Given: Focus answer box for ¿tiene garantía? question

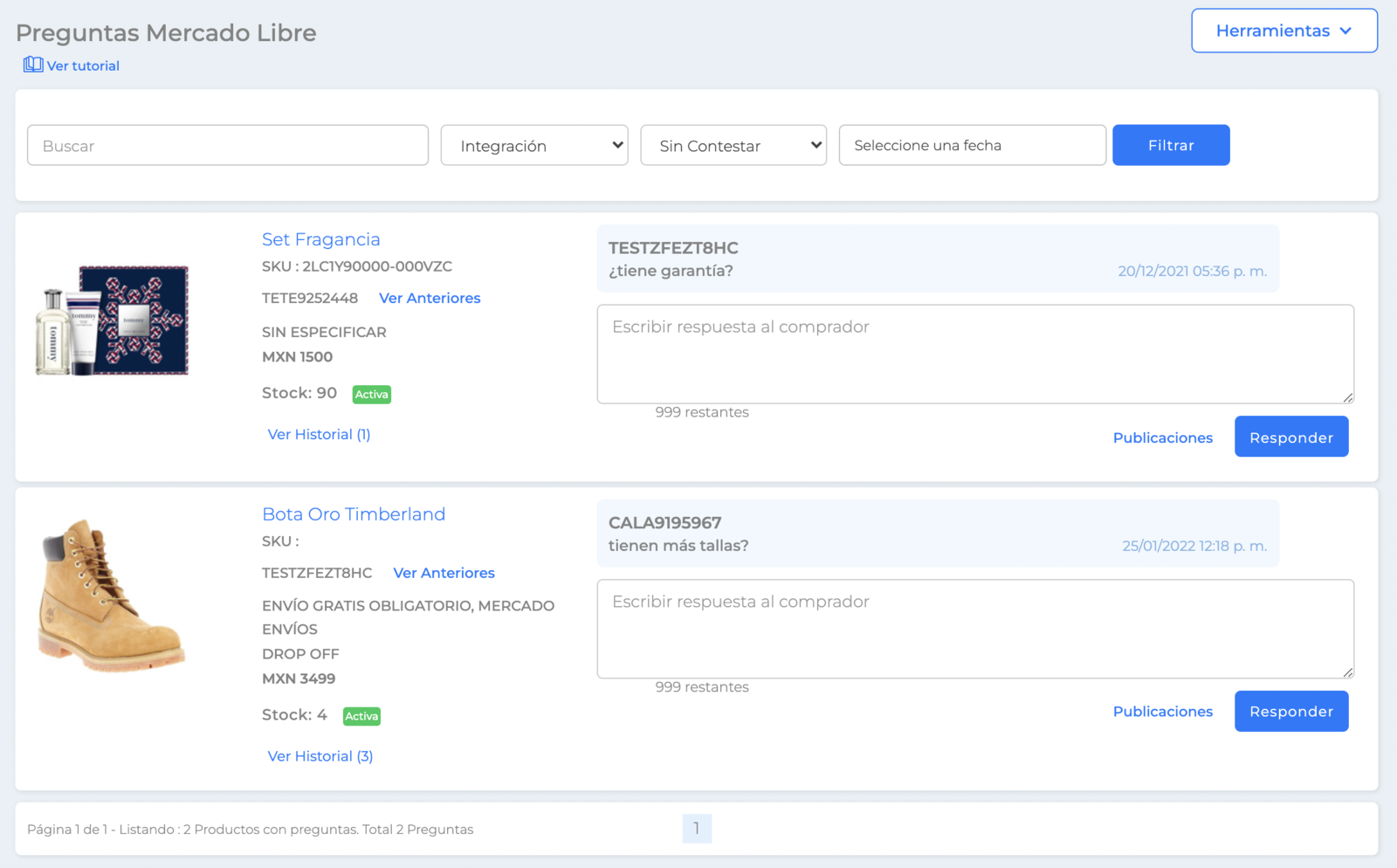Looking at the screenshot, I should (x=975, y=354).
